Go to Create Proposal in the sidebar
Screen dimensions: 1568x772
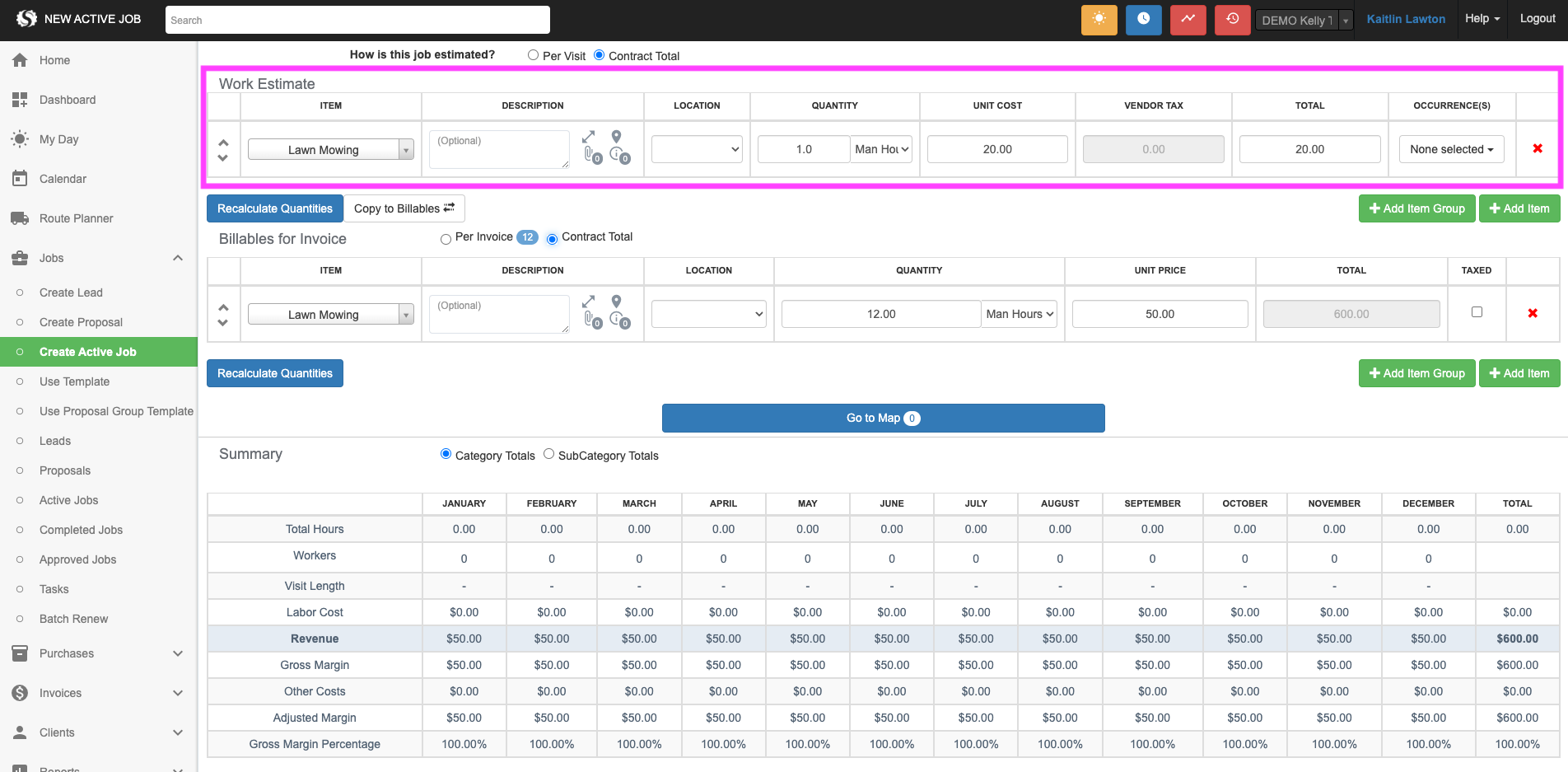(x=80, y=321)
